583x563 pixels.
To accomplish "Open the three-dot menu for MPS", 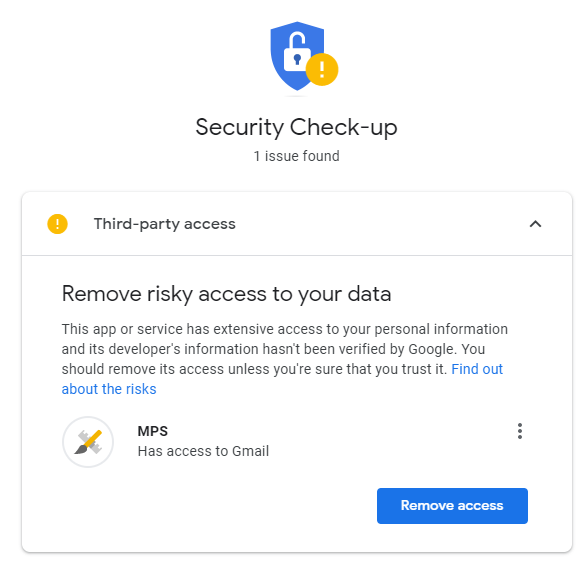I will [520, 431].
